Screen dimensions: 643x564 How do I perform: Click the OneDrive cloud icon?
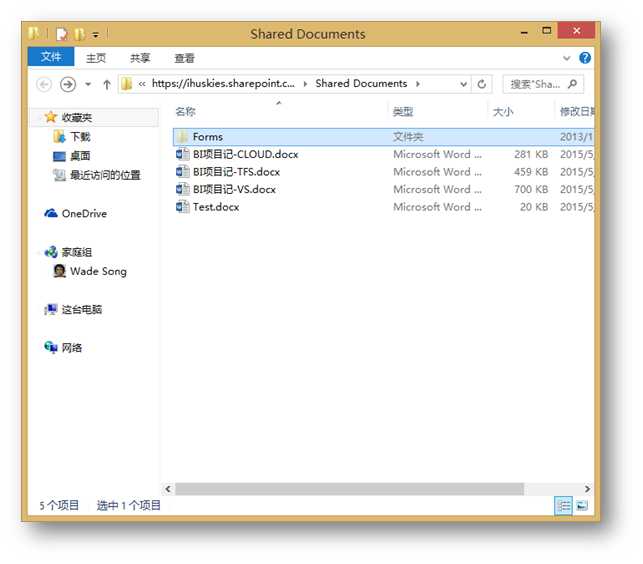coord(50,213)
